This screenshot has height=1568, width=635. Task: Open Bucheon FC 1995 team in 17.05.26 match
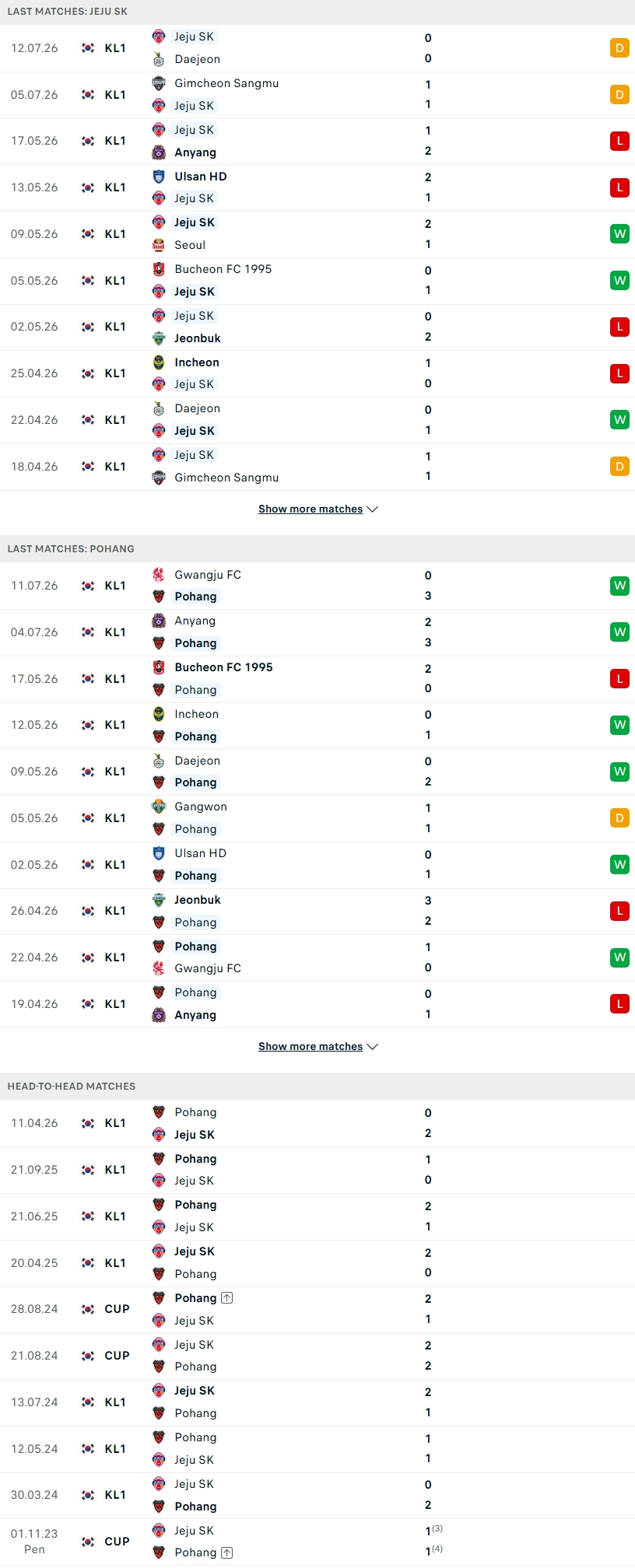pyautogui.click(x=223, y=667)
